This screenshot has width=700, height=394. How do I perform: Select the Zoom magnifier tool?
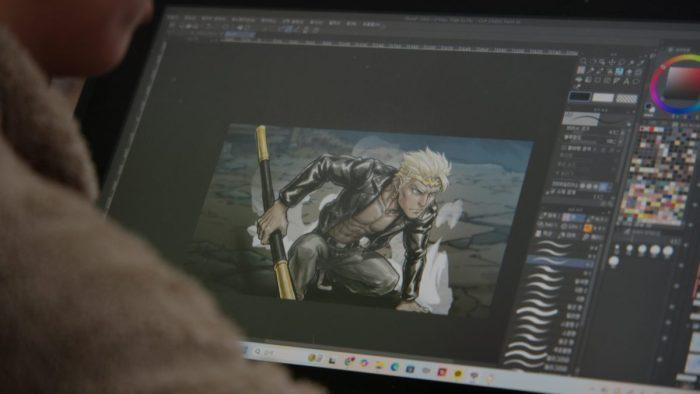583,61
